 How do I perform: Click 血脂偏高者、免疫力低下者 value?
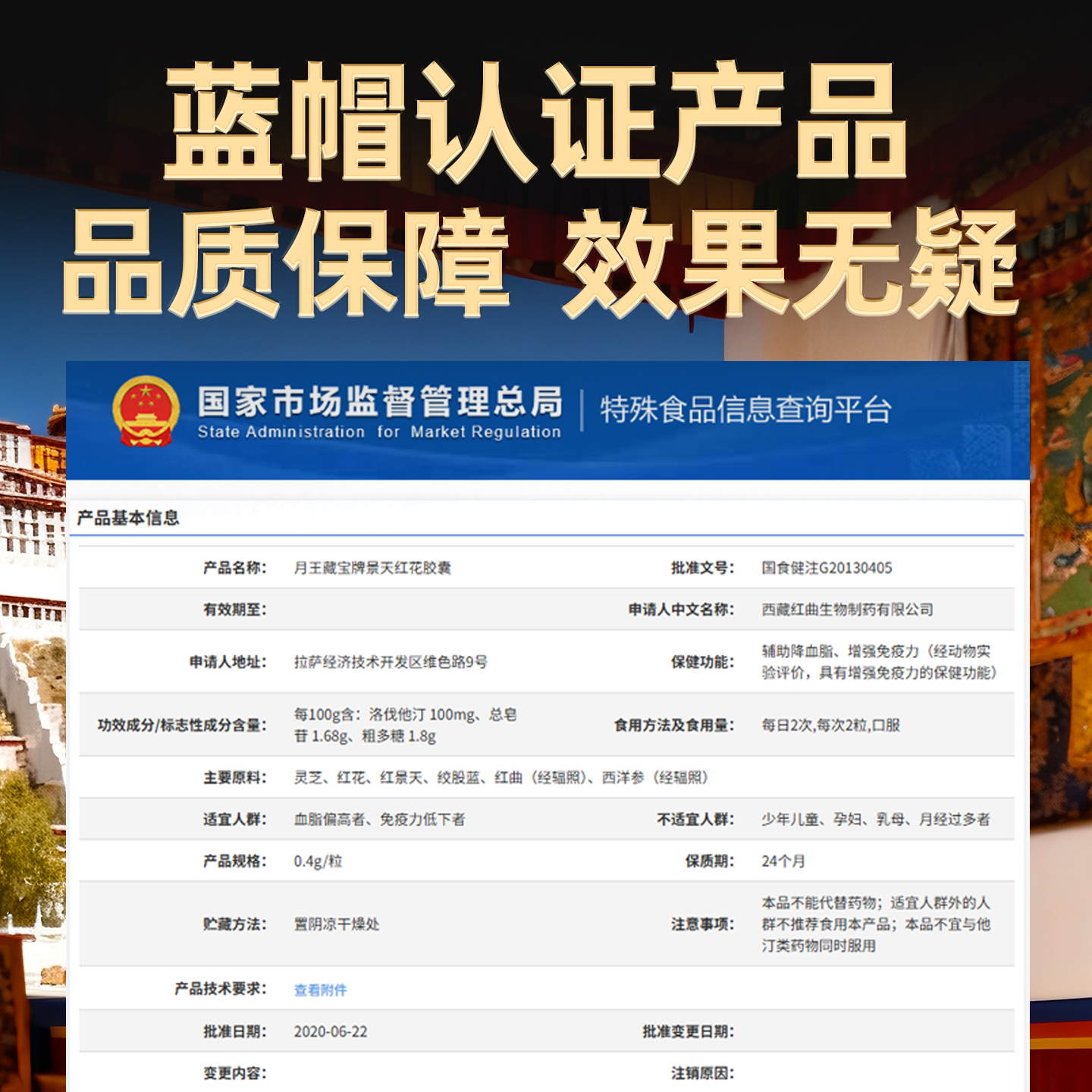coord(379,819)
